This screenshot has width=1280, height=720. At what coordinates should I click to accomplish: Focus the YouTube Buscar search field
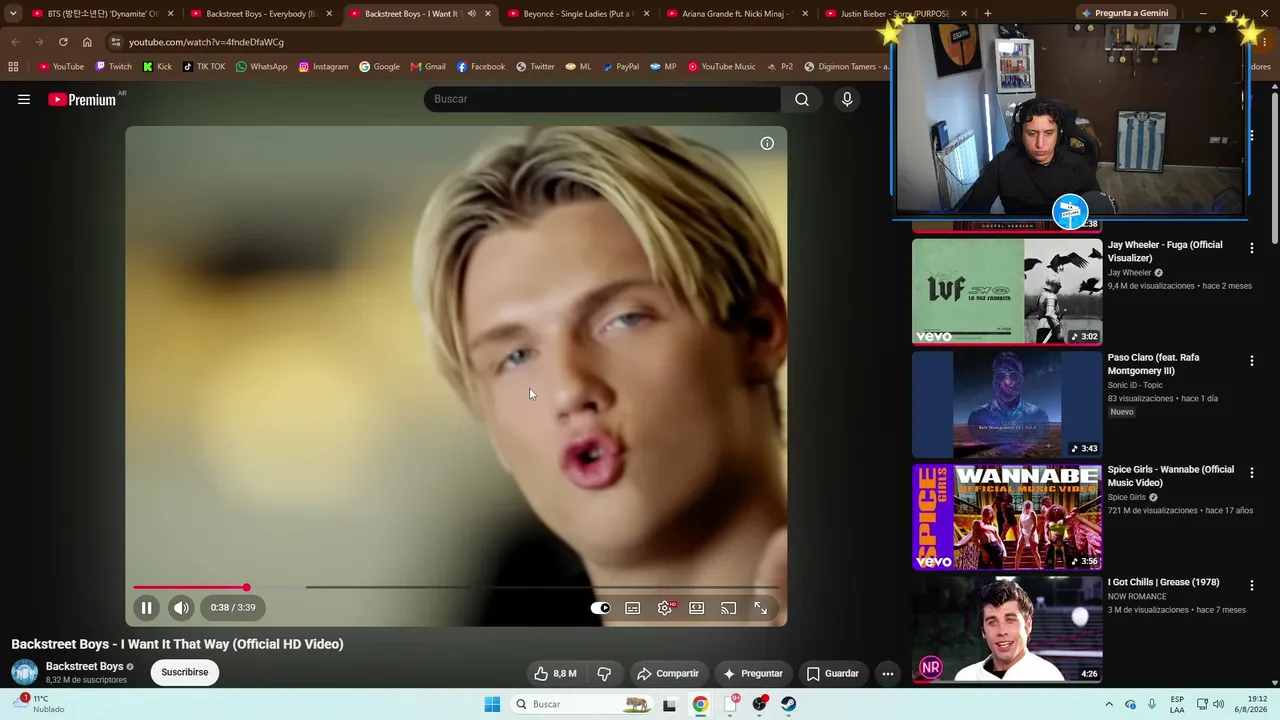pyautogui.click(x=602, y=99)
